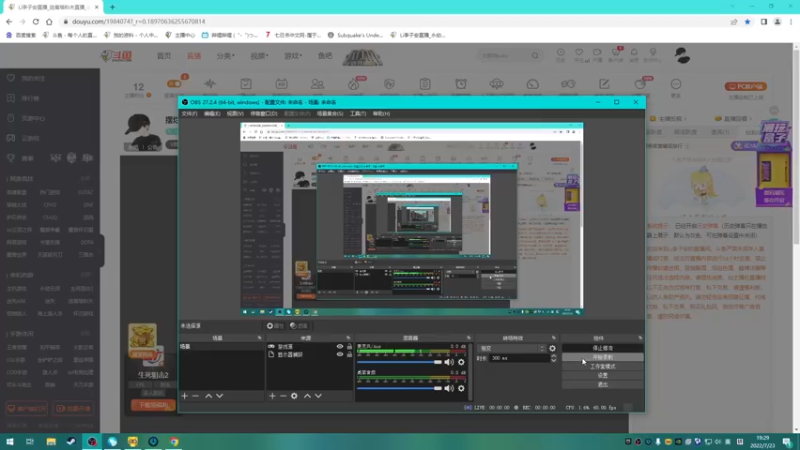800x450 pixels.
Task: Adjust the 桌面音频 volume slider
Action: [399, 388]
